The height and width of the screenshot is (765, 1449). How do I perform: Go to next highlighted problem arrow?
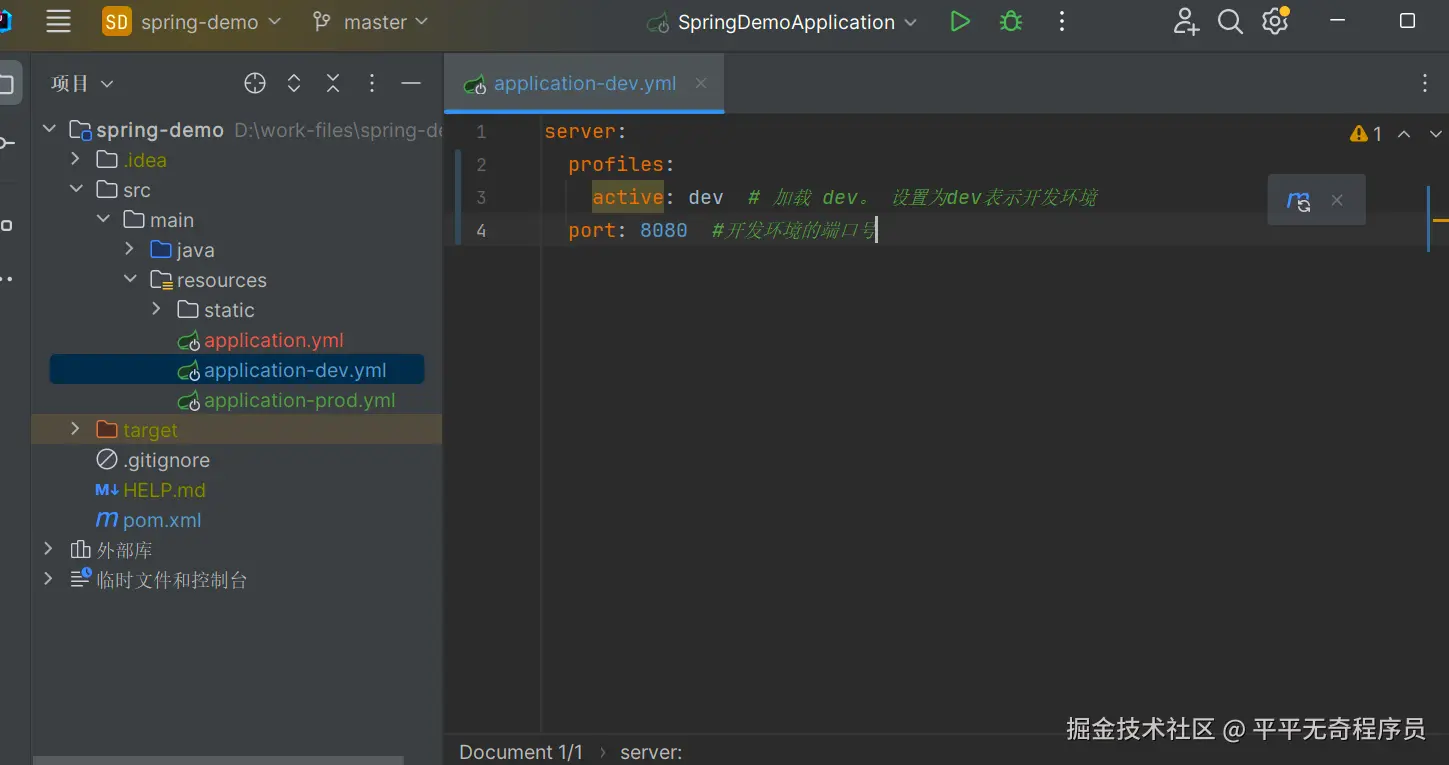point(1437,134)
